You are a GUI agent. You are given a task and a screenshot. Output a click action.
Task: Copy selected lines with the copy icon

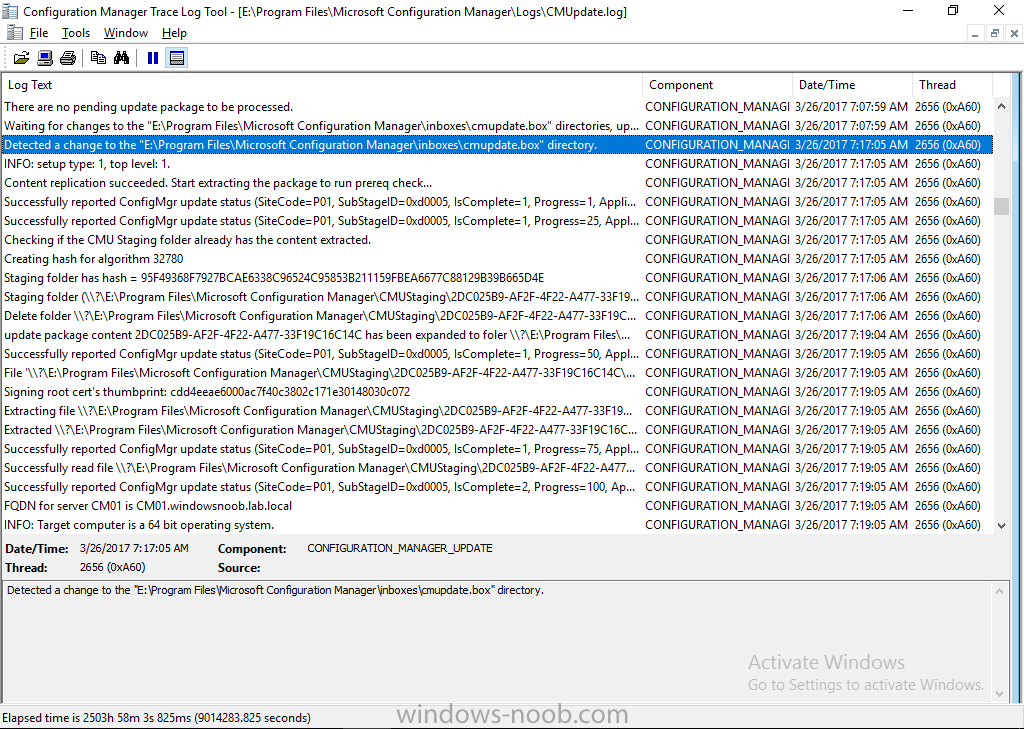[99, 58]
